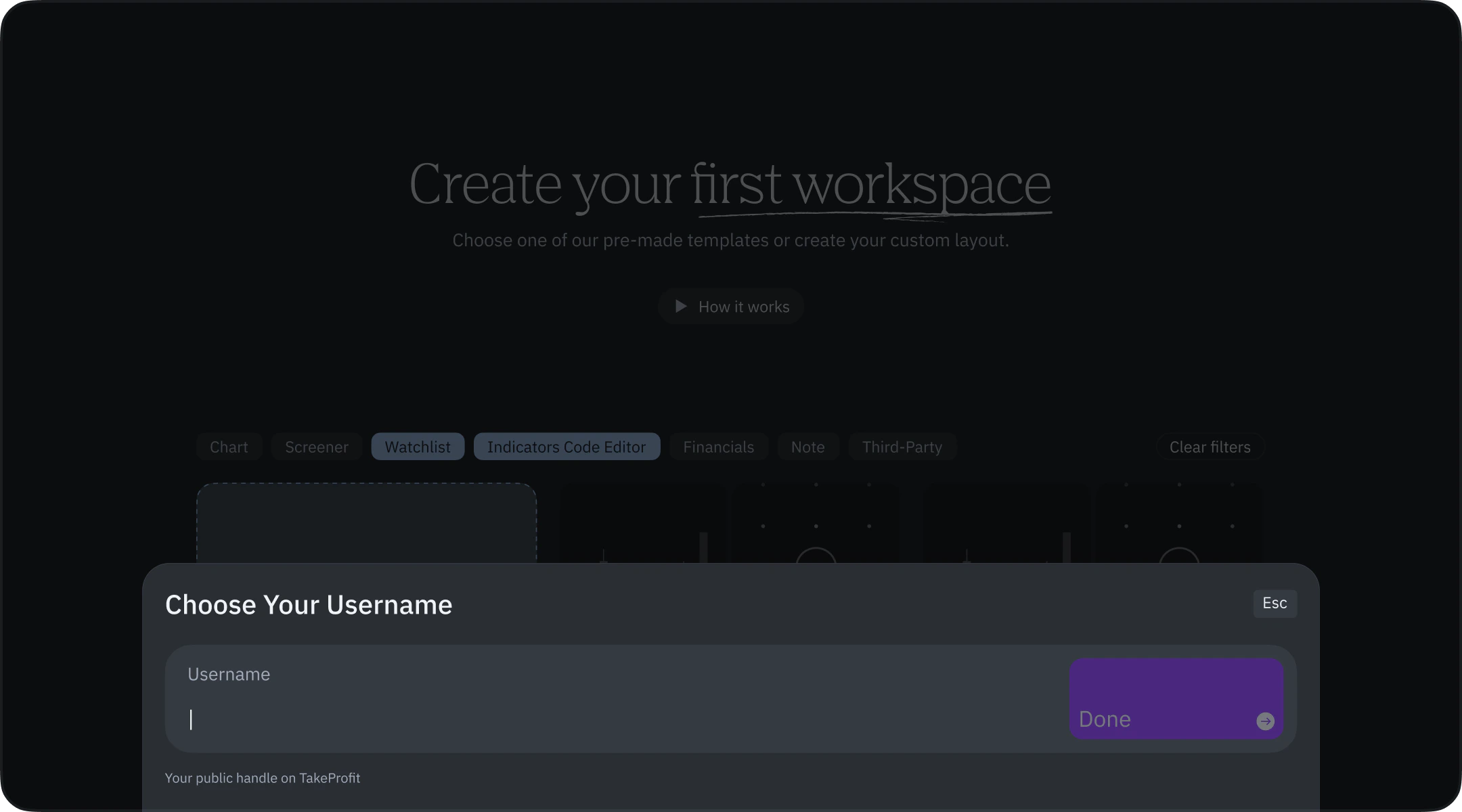The height and width of the screenshot is (812, 1462).
Task: Toggle the Screener filter chip
Action: (x=316, y=447)
